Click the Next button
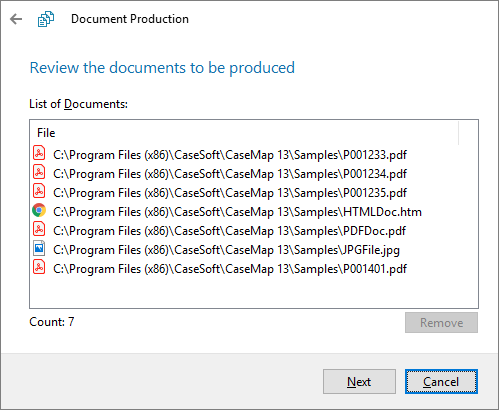 click(359, 382)
